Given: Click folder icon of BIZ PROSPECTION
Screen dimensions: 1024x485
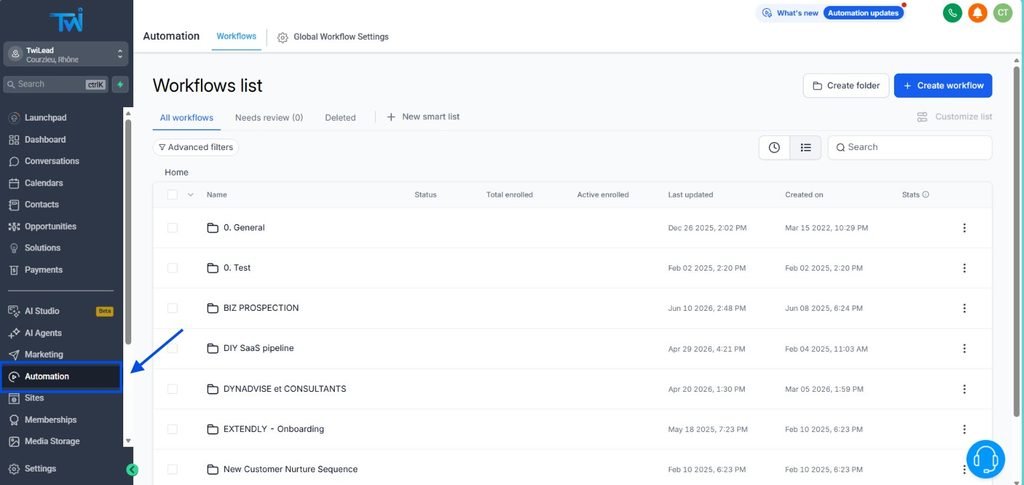Looking at the screenshot, I should [x=212, y=308].
